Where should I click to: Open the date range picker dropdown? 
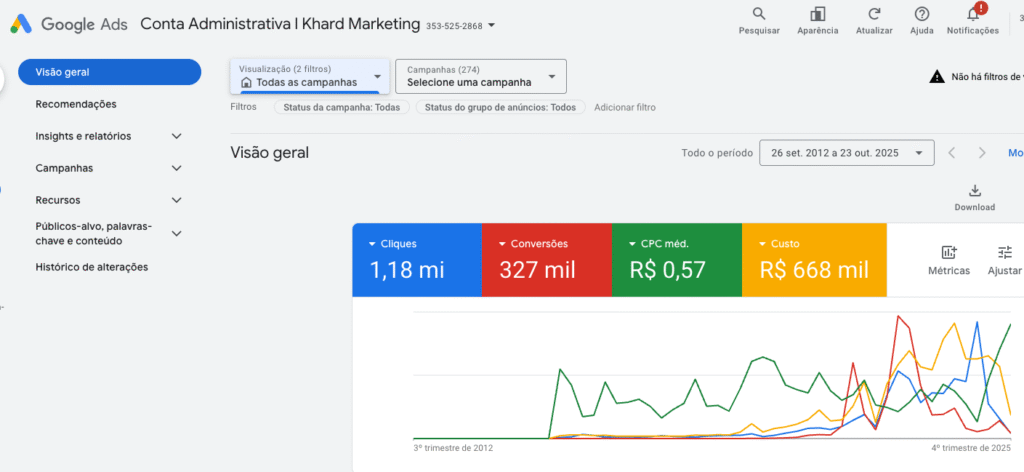click(846, 153)
